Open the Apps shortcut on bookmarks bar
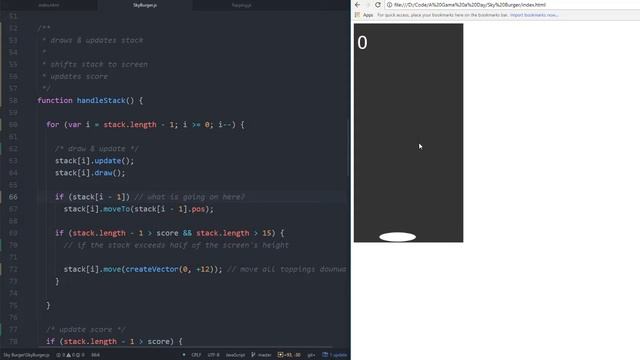The image size is (640, 360). tap(364, 15)
